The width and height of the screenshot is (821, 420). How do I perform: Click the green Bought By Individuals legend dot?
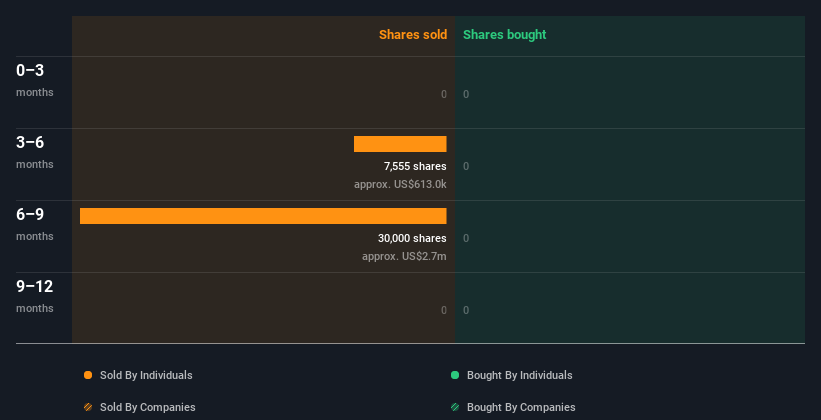click(x=455, y=375)
